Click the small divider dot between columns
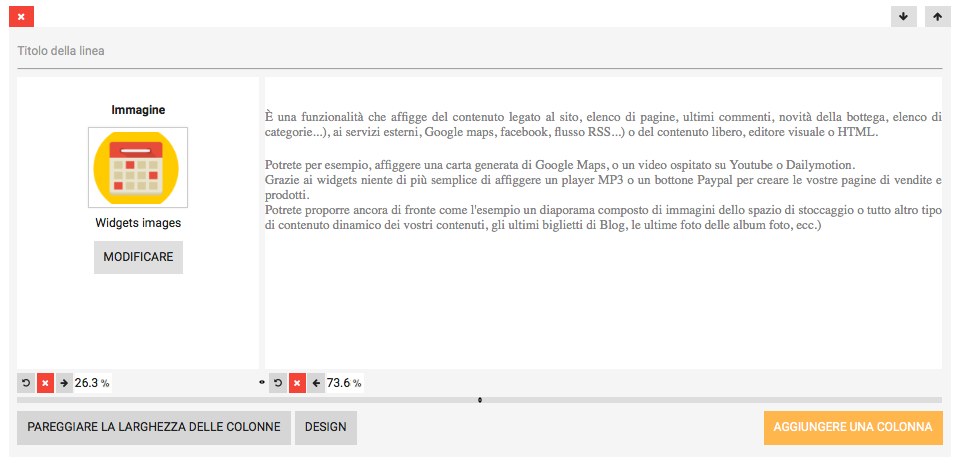The height and width of the screenshot is (463, 960). tap(262, 383)
